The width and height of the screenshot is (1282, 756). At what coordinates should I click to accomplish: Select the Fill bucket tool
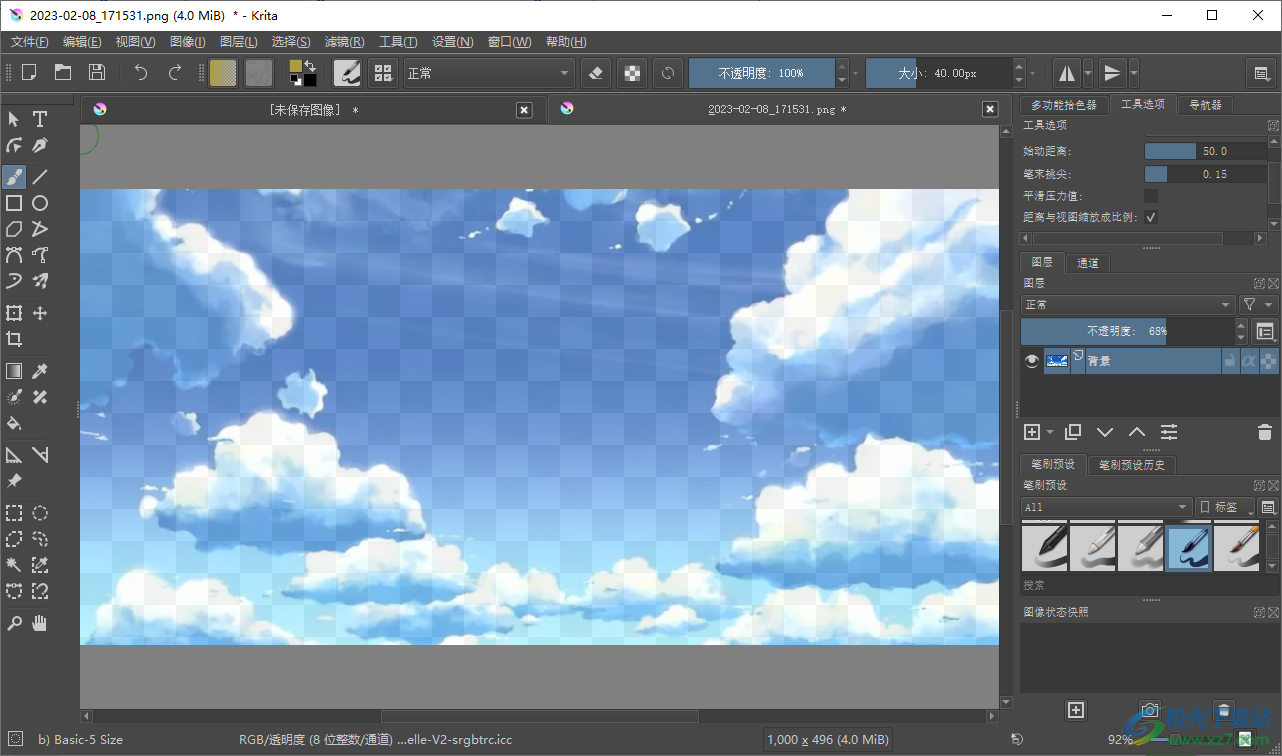pos(14,423)
